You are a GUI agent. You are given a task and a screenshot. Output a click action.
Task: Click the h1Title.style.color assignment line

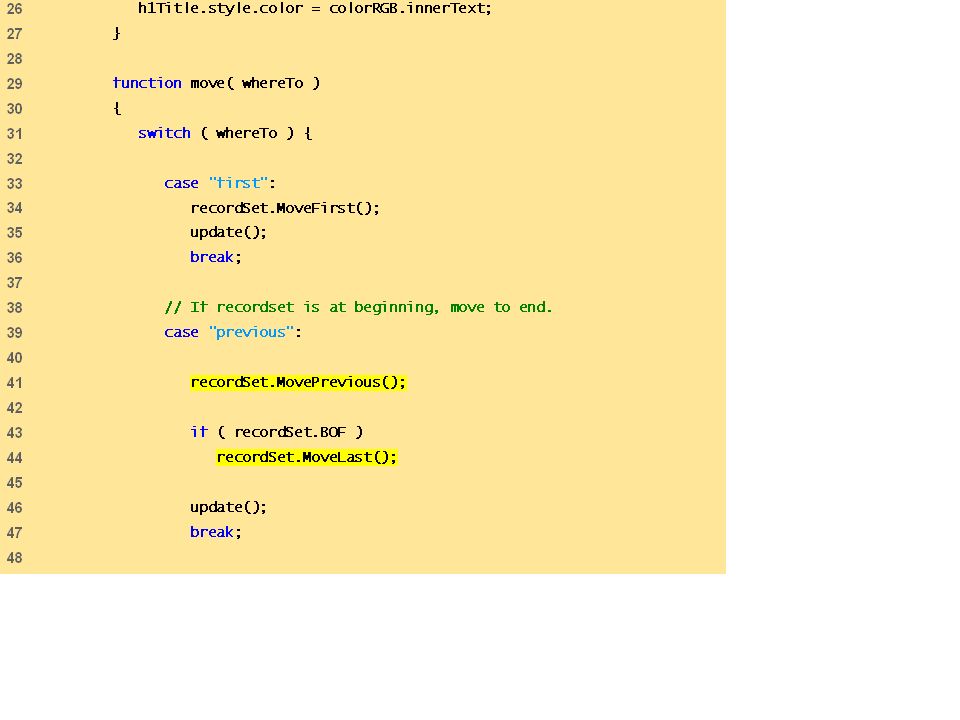[315, 9]
